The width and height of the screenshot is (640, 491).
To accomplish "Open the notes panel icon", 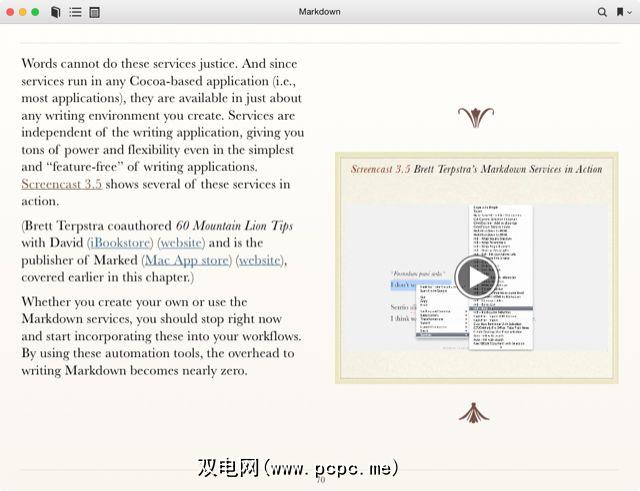I will click(x=95, y=13).
